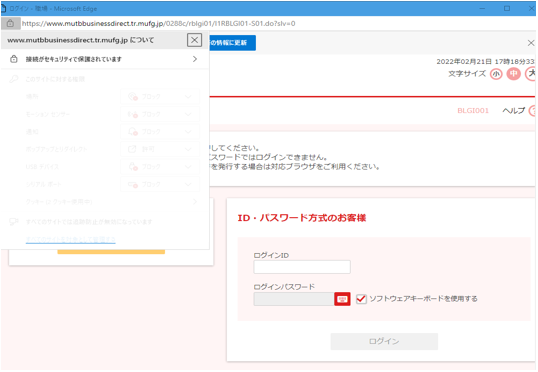Viewport: 538px width, 372px height.
Task: Open the モーション センサー permission dropdown
Action: click(x=160, y=114)
